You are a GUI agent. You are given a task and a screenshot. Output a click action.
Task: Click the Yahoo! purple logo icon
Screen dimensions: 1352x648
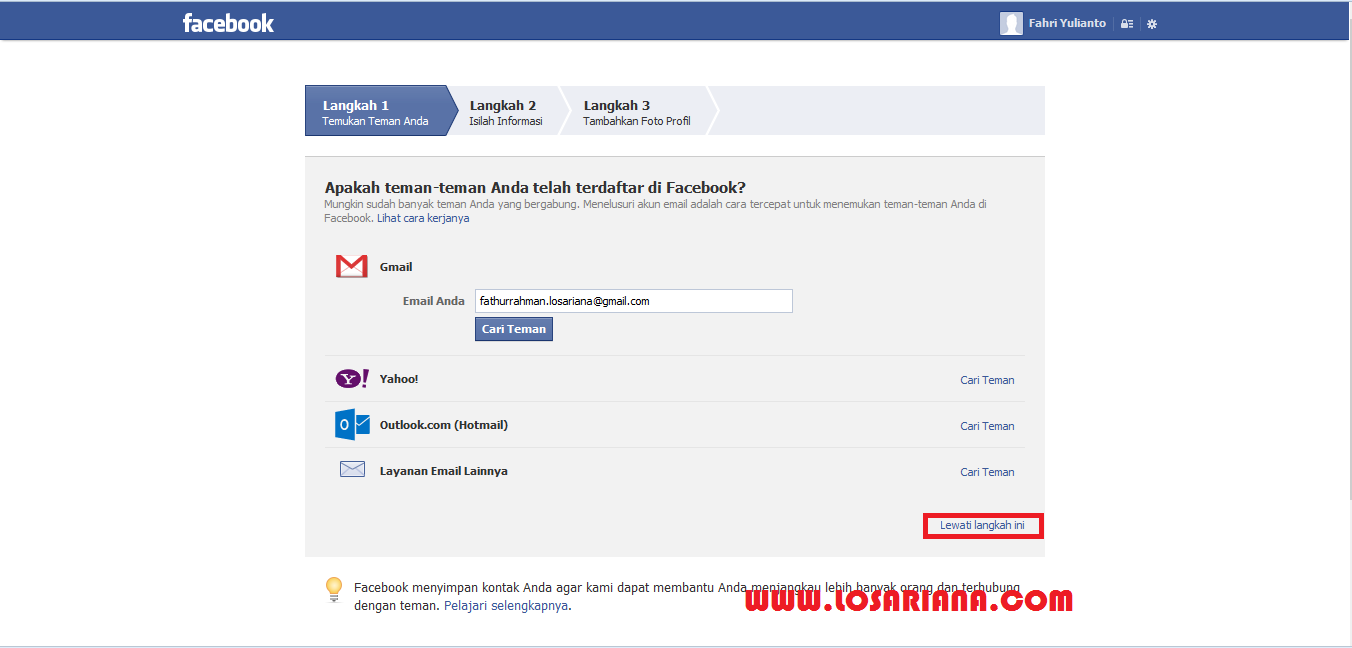(x=352, y=379)
